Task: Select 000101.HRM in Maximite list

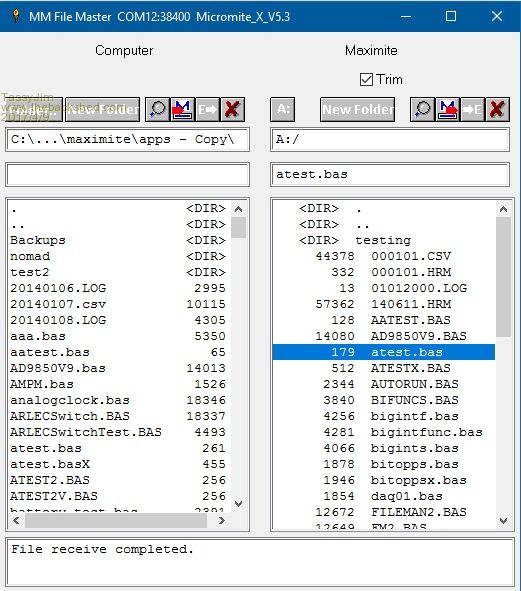Action: coord(384,272)
